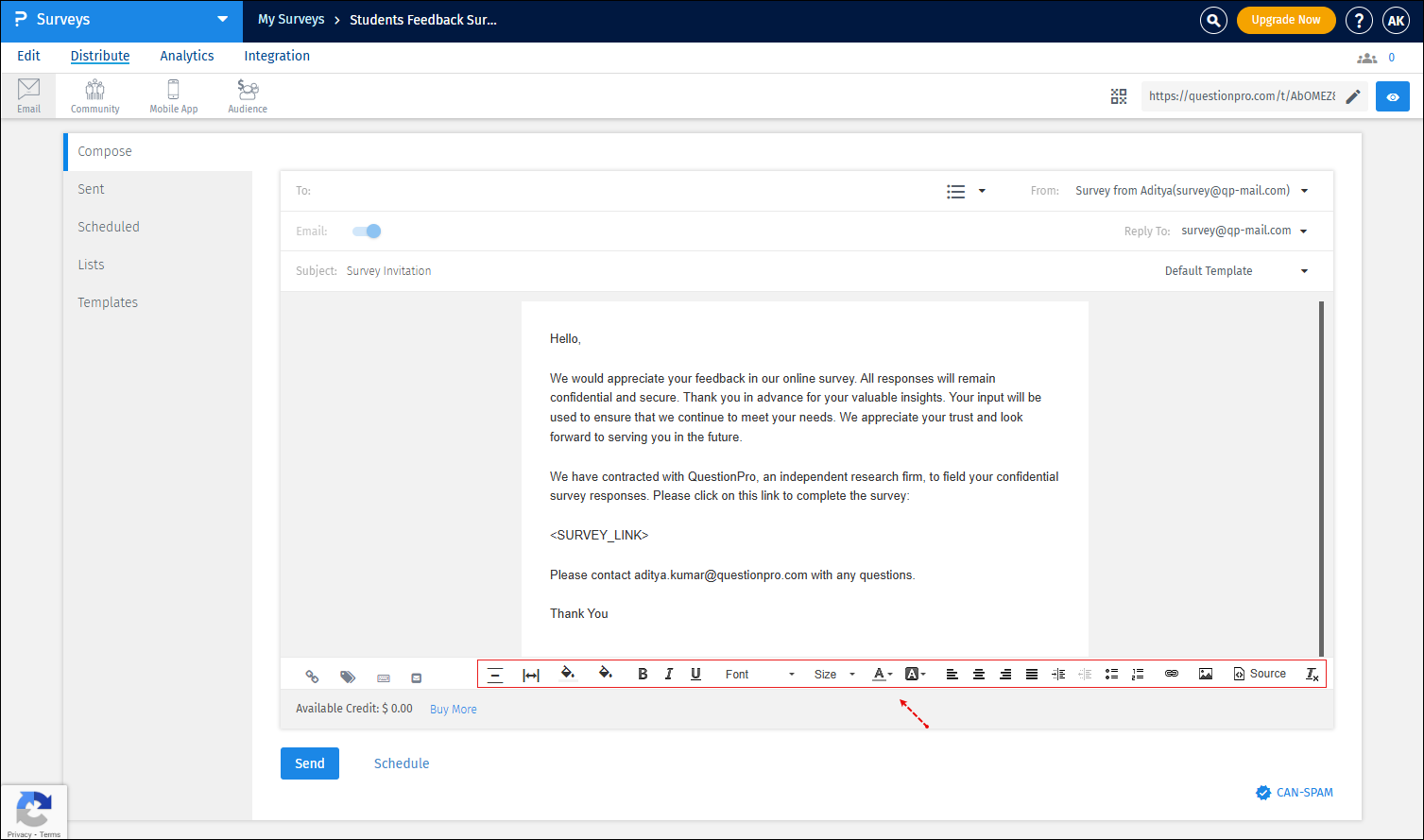Click the Buy More credits link
The height and width of the screenshot is (840, 1424).
coord(453,709)
